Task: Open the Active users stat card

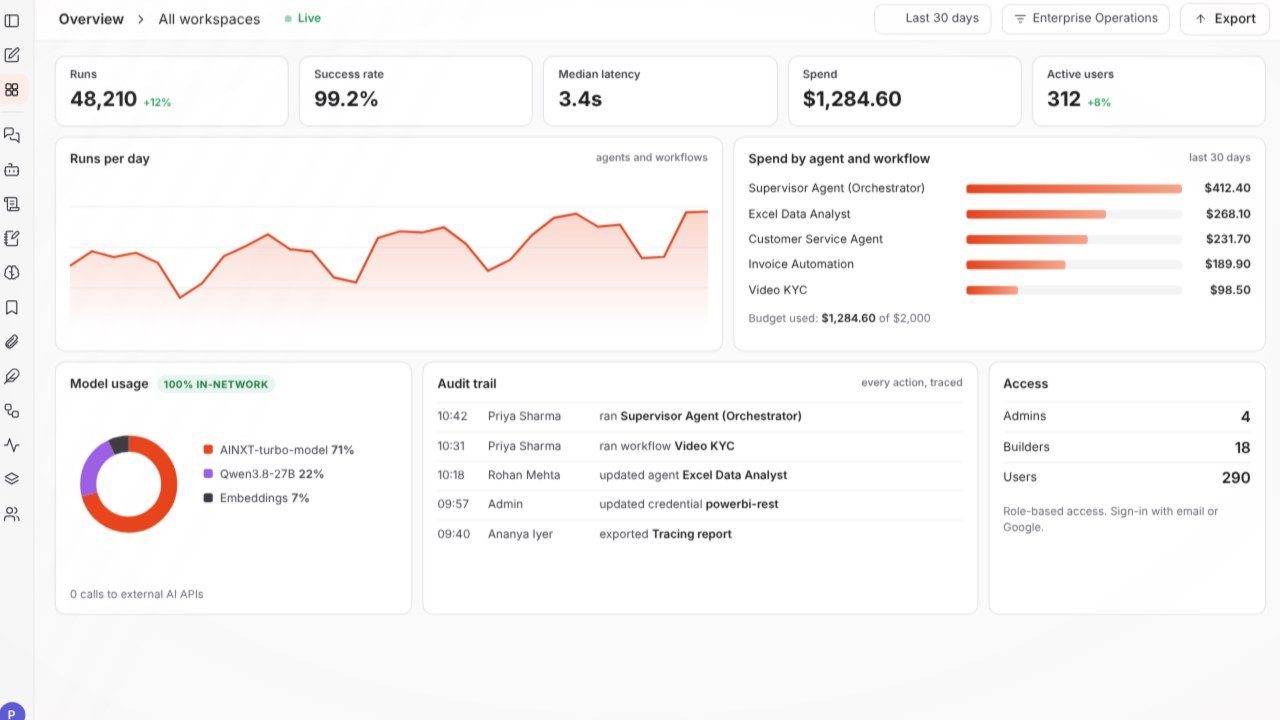Action: [x=1148, y=91]
